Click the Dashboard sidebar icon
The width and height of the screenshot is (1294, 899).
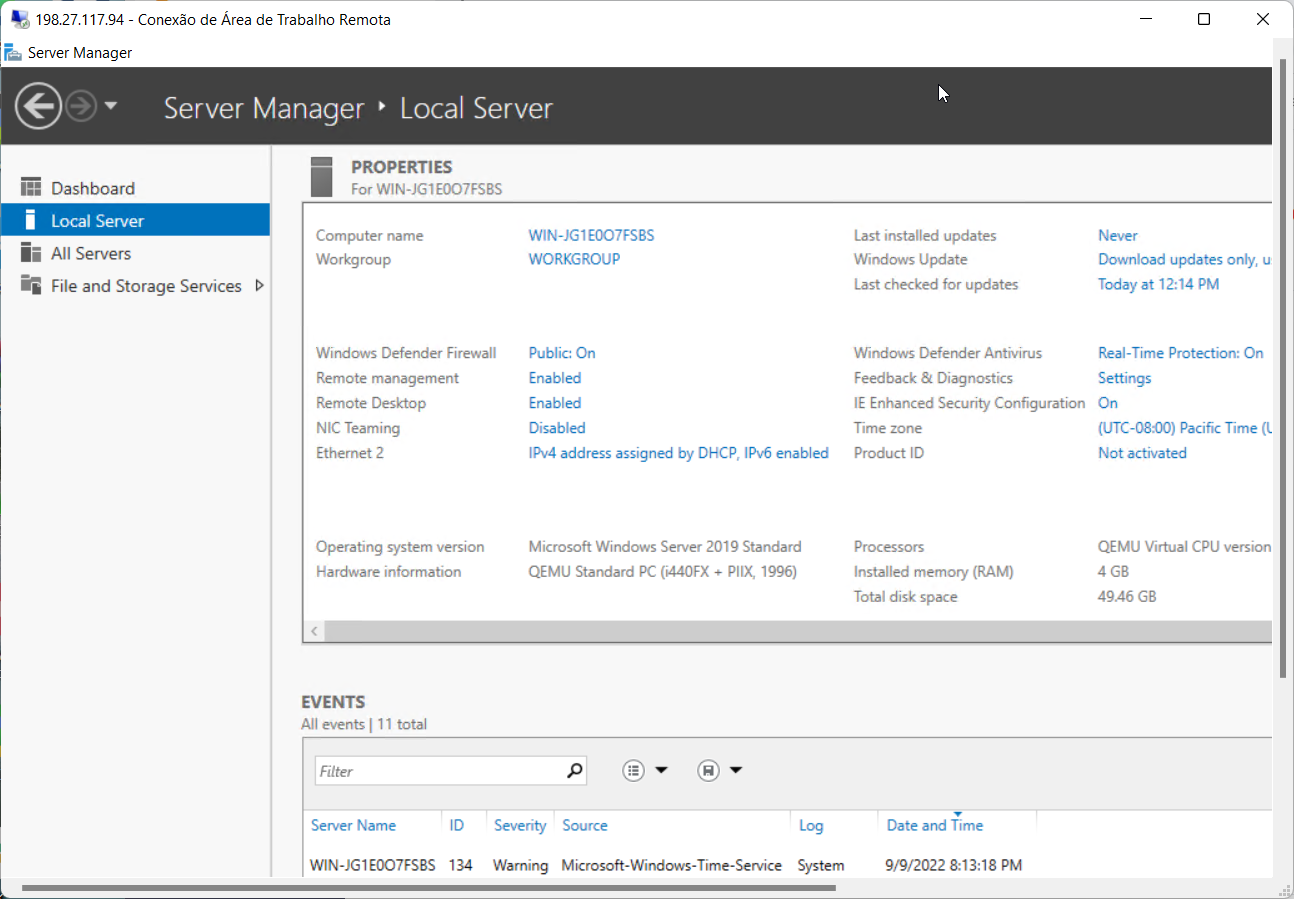[31, 188]
